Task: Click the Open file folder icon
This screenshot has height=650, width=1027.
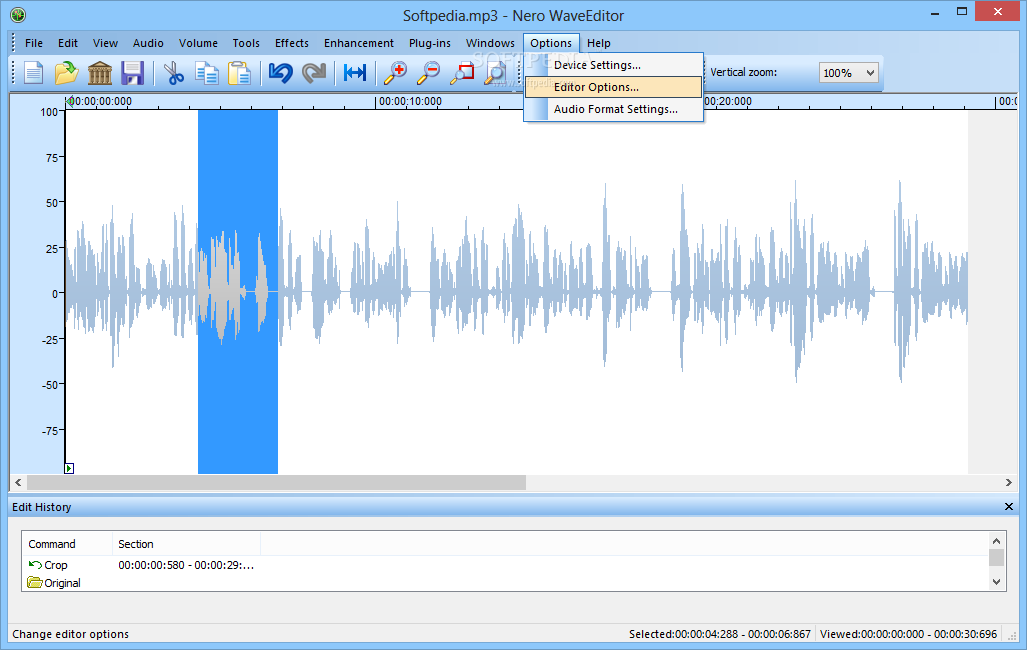Action: click(x=66, y=73)
